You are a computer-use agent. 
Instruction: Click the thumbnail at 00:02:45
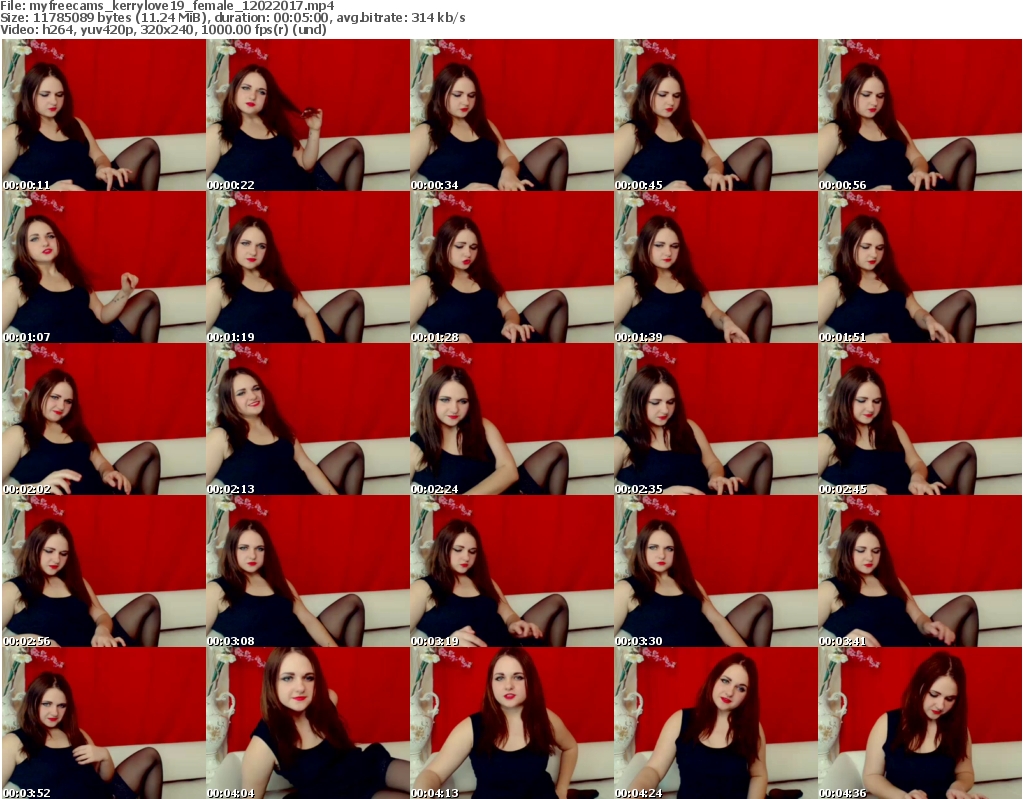click(920, 419)
